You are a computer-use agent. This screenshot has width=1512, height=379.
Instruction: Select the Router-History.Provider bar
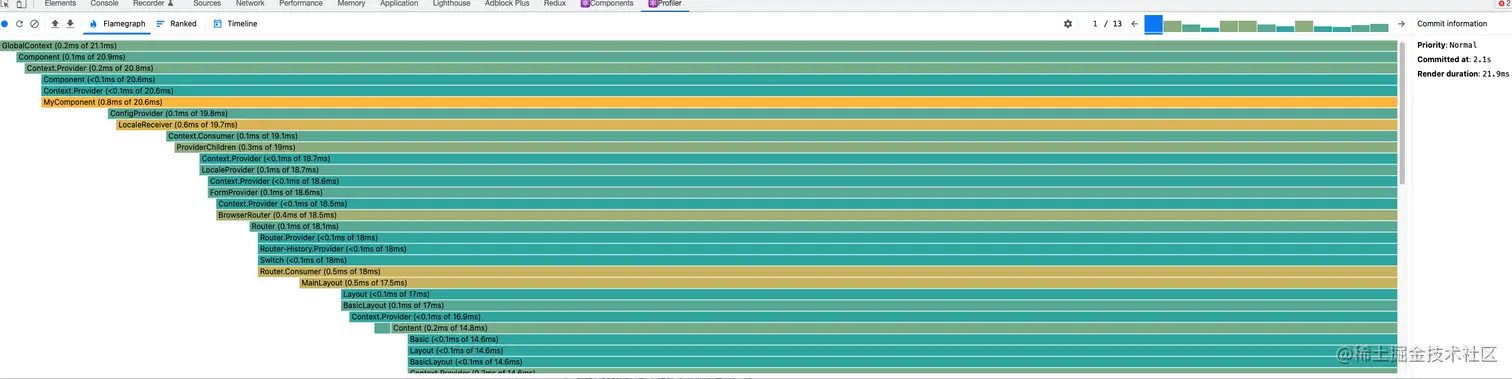click(x=827, y=249)
